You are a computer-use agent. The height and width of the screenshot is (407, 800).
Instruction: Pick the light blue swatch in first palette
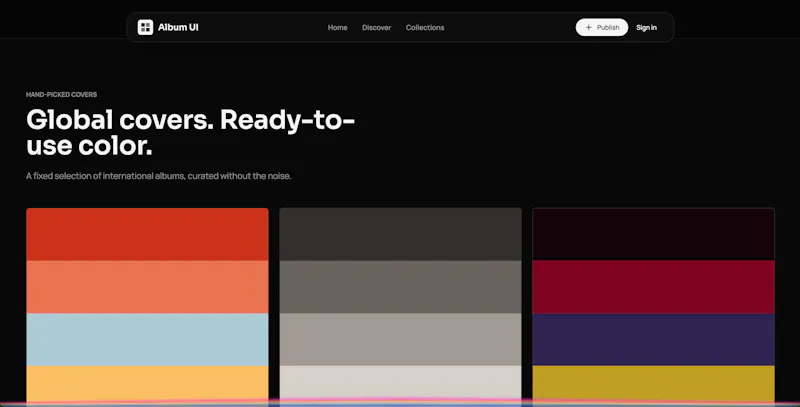click(147, 340)
